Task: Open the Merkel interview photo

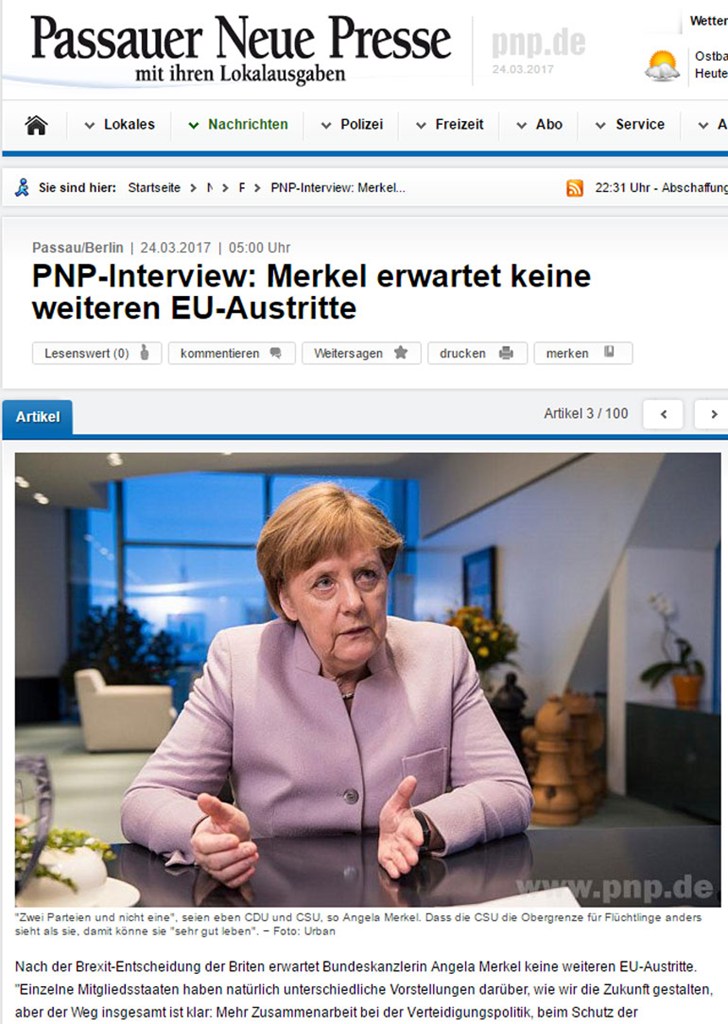Action: [x=368, y=680]
